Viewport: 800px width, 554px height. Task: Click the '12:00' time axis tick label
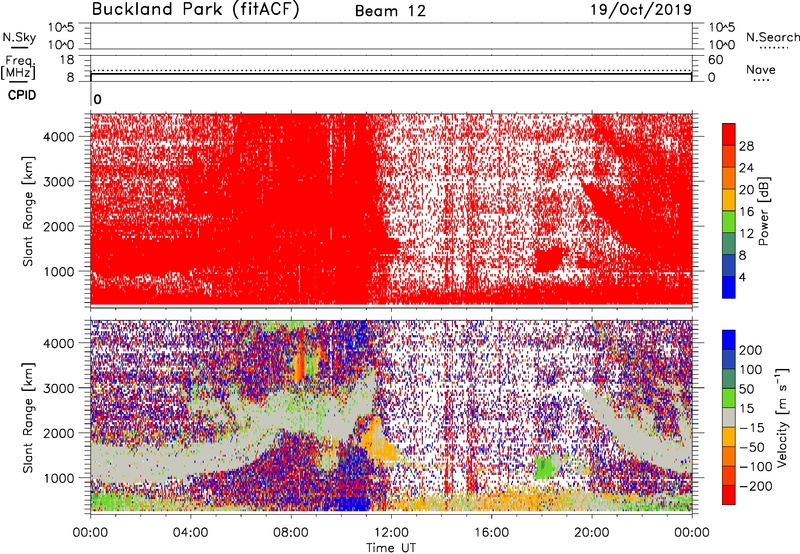pos(391,533)
